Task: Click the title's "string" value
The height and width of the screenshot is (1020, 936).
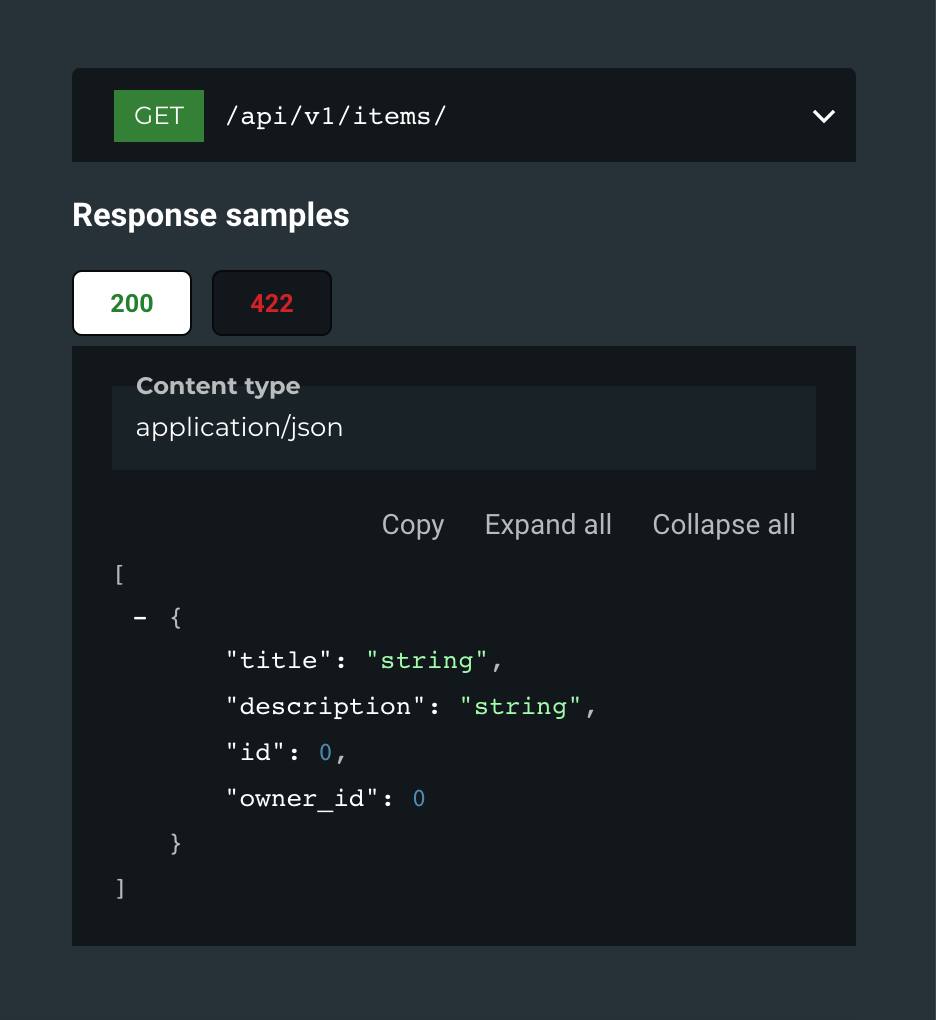Action: (427, 661)
